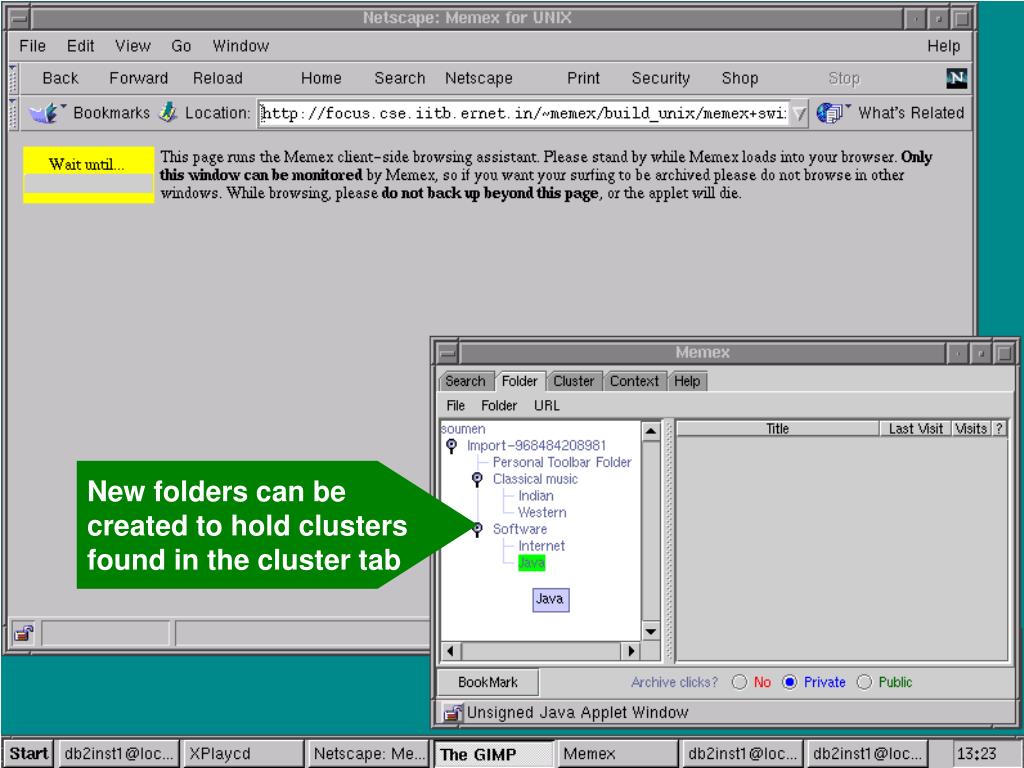This screenshot has width=1024, height=768.
Task: Click the security lock icon in Netscape status bar
Action: (x=24, y=633)
